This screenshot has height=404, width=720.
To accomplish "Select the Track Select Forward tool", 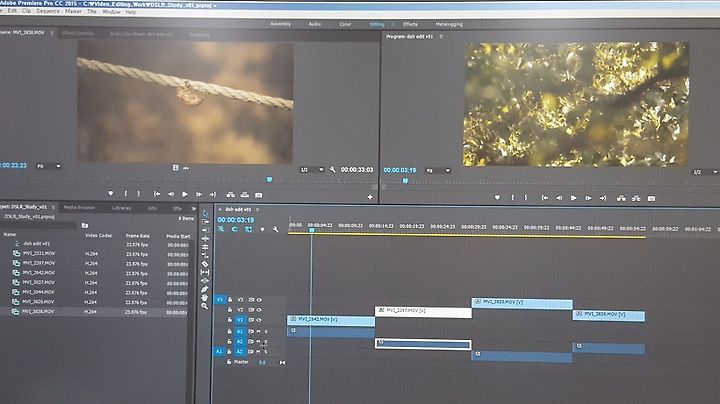I will [205, 222].
